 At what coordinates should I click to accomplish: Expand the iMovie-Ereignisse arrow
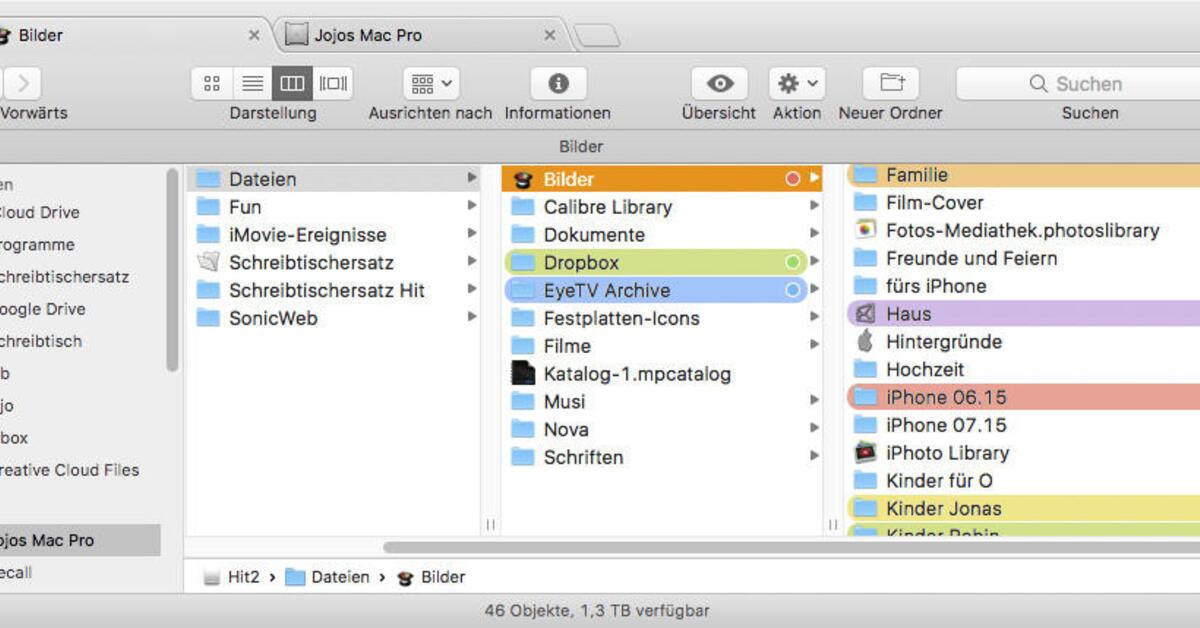[x=471, y=235]
